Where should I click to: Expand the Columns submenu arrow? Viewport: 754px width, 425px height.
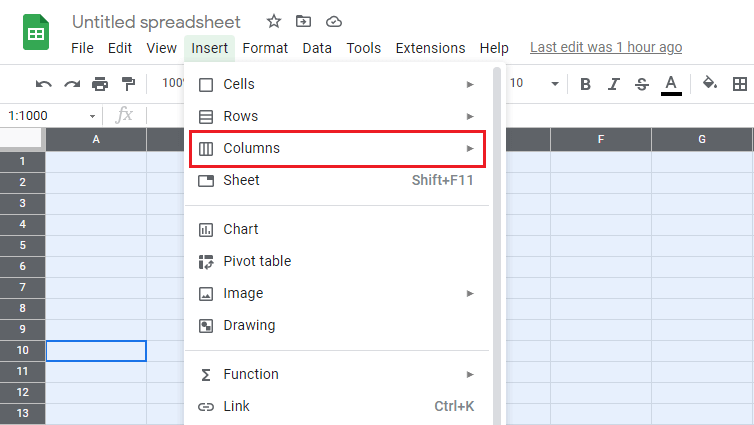point(470,149)
